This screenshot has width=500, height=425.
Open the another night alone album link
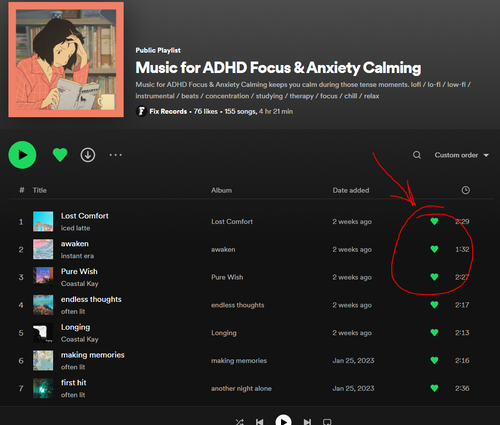(x=241, y=388)
